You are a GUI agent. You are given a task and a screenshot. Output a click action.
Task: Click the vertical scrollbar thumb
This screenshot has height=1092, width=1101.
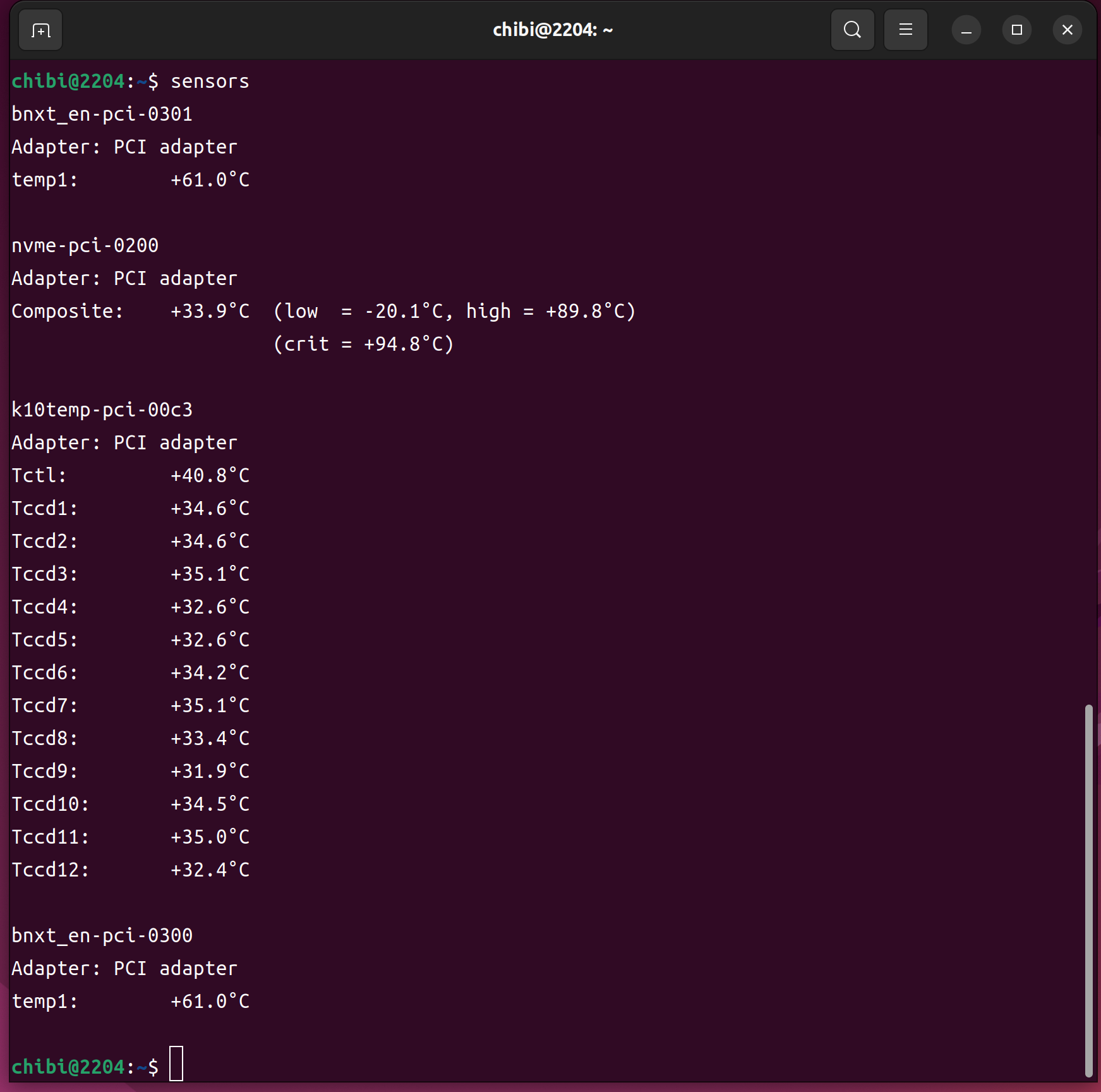point(1088,890)
